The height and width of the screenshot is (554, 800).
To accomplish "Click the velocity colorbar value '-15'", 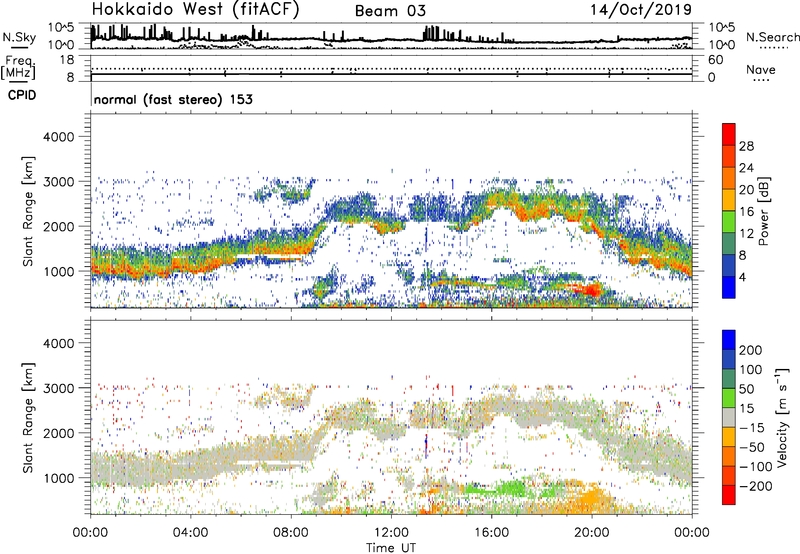I will coord(751,428).
